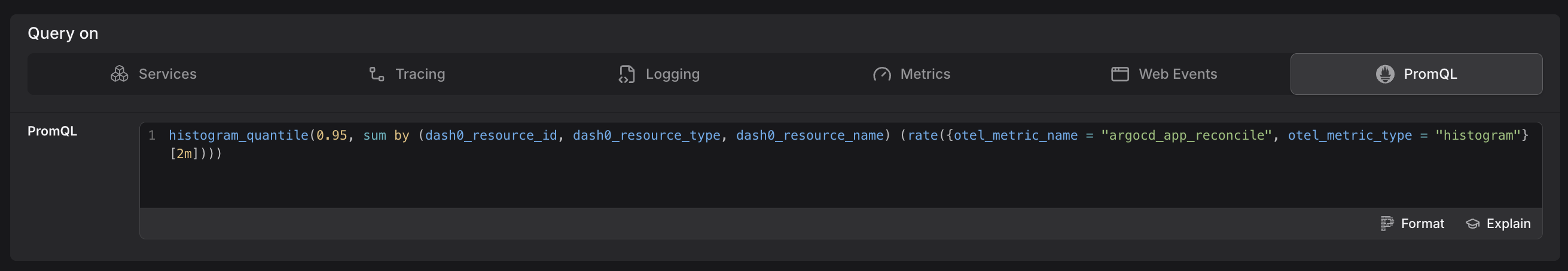
Task: Click the Format icon in editor footer
Action: [x=1387, y=224]
